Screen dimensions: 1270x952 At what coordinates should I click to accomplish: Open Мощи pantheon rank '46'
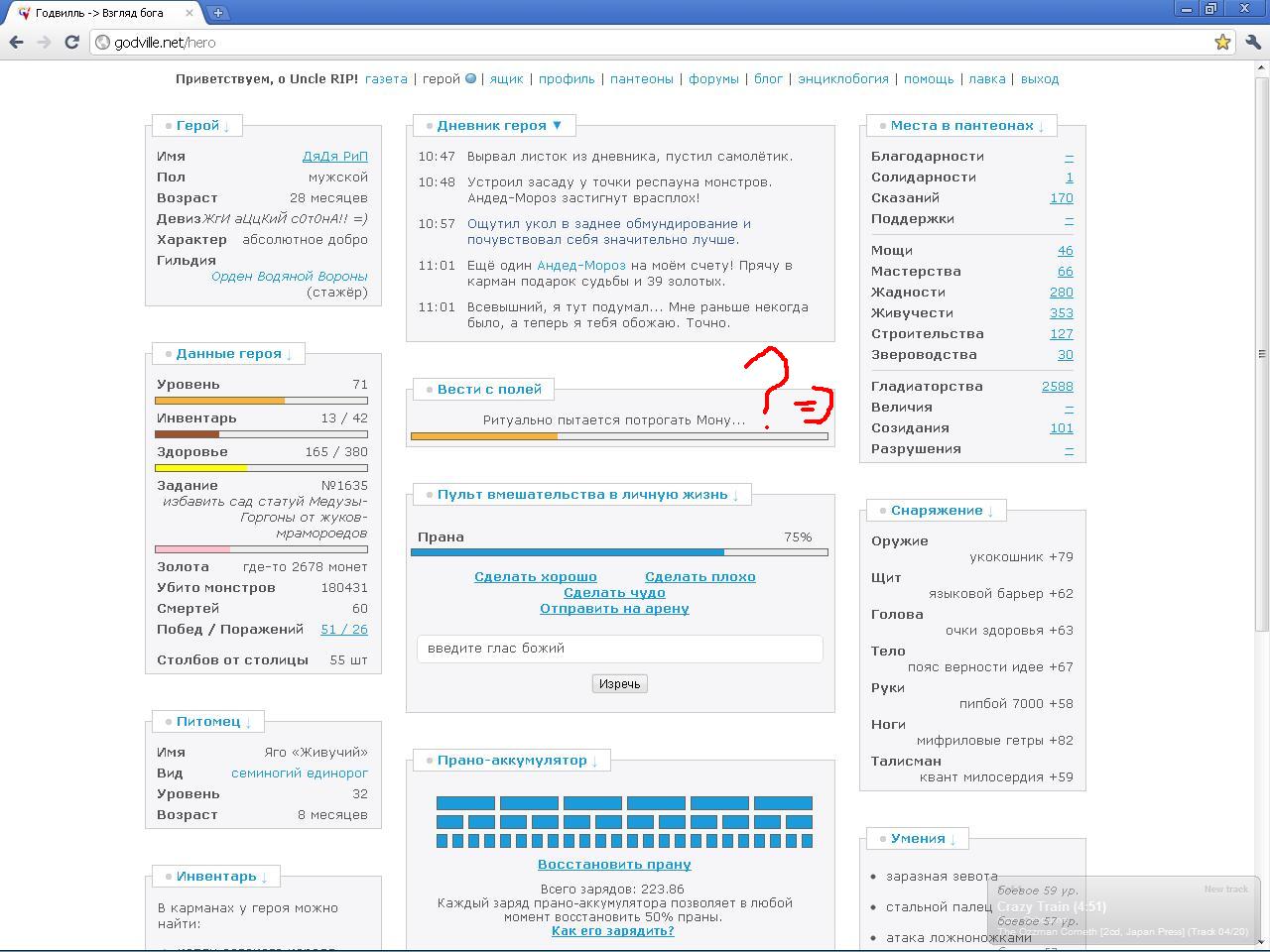coord(1066,251)
